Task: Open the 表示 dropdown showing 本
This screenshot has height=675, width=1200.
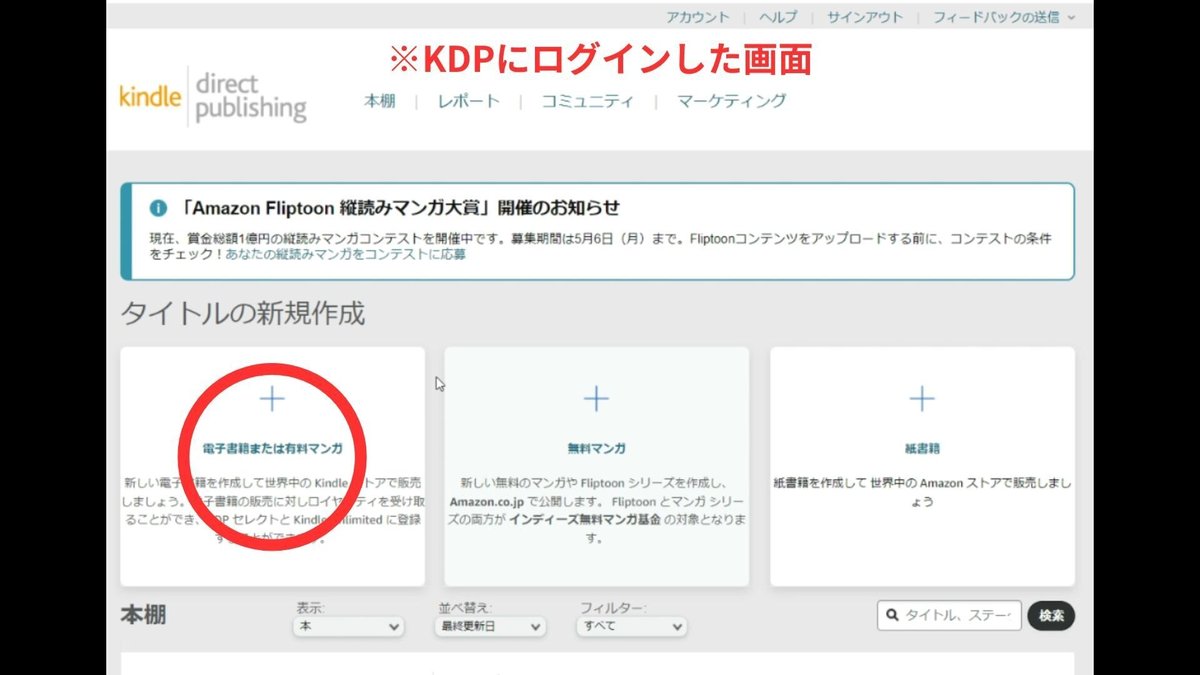Action: [348, 626]
